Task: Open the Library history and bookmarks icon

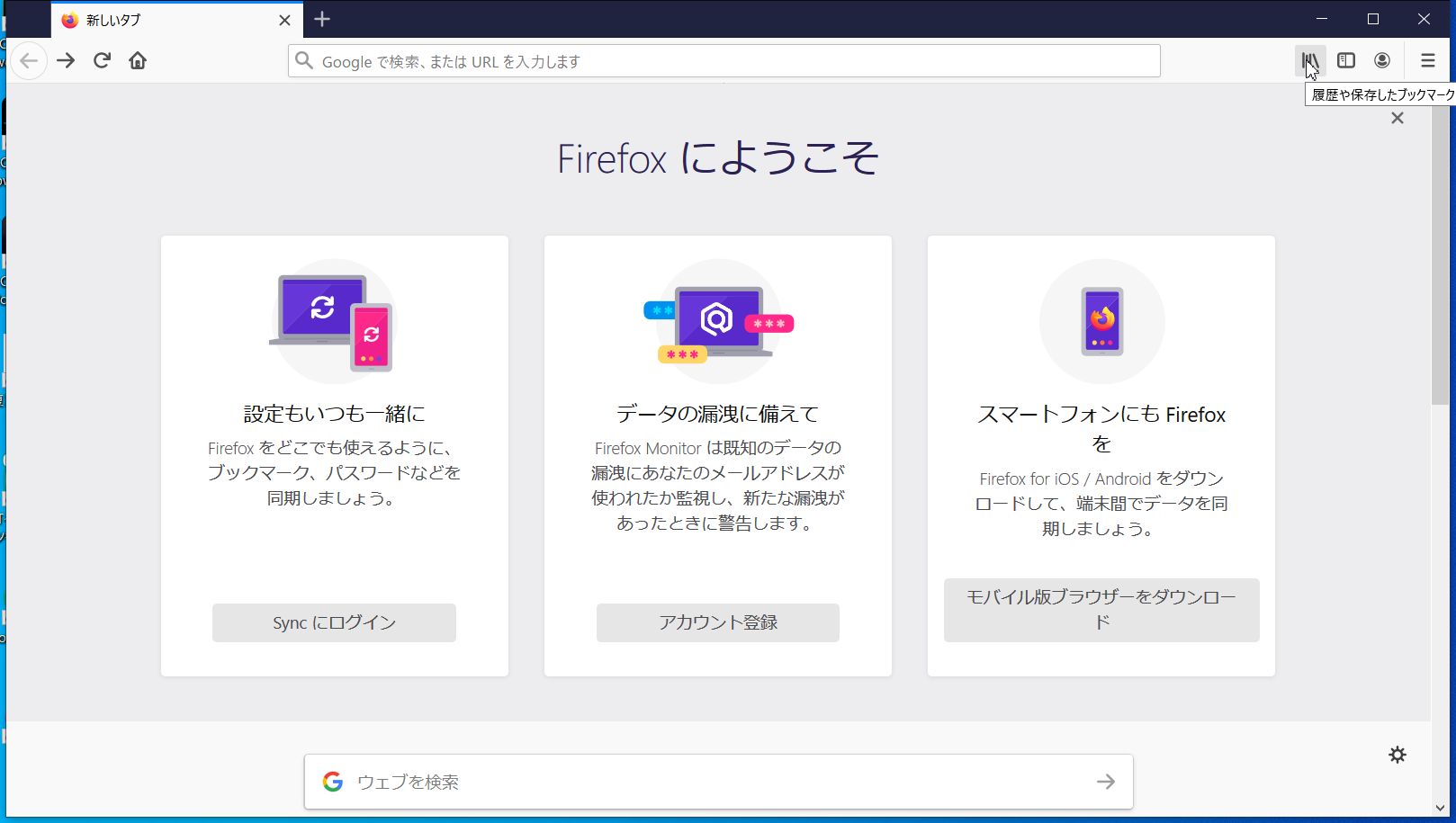Action: (x=1309, y=61)
